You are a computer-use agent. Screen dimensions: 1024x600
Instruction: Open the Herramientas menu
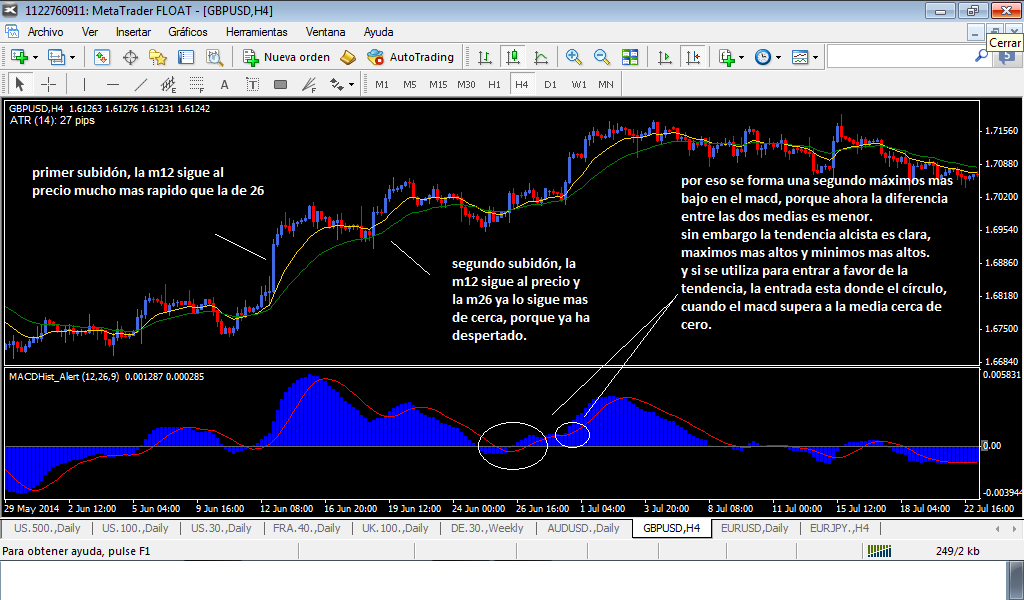(256, 32)
